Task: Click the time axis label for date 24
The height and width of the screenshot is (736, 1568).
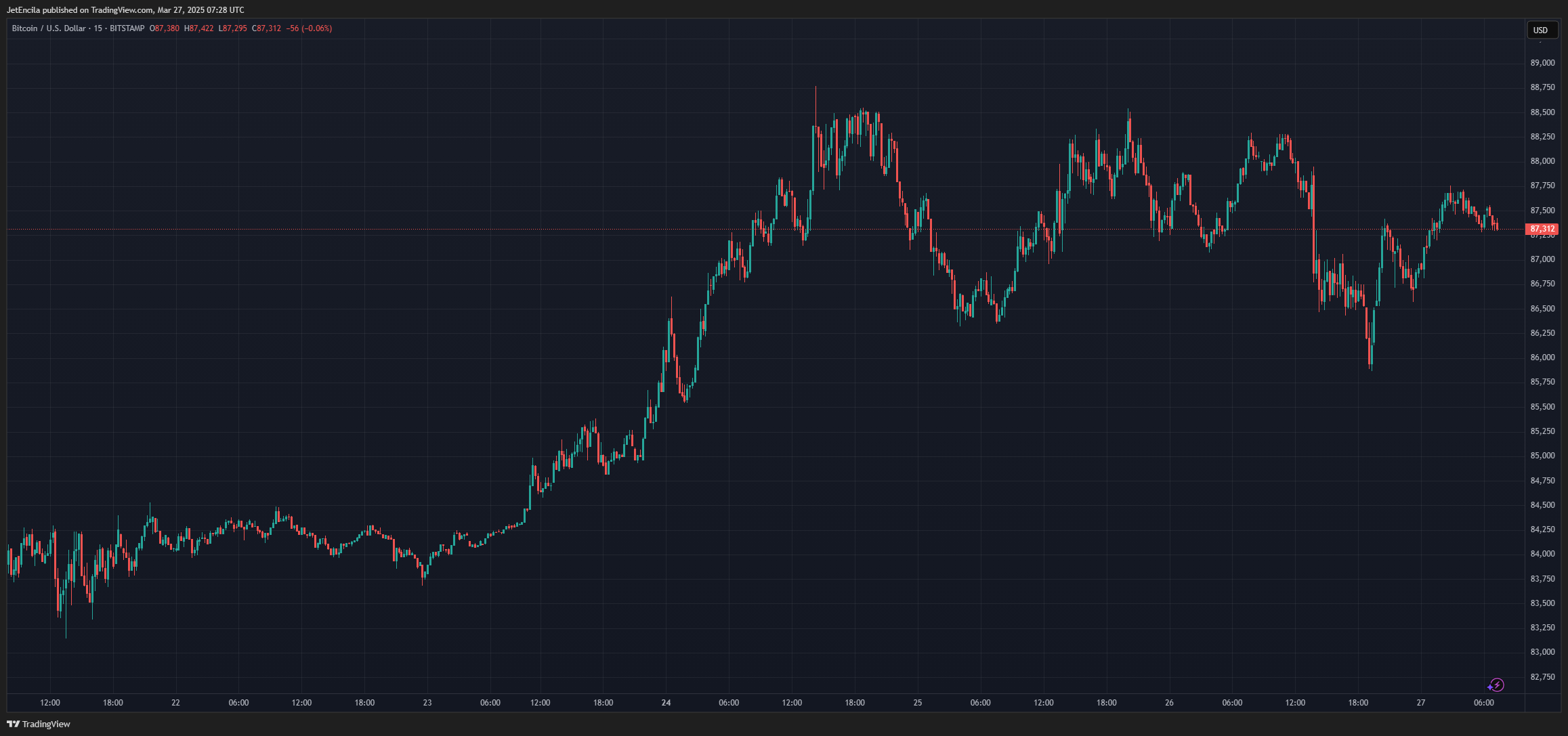Action: pos(666,703)
